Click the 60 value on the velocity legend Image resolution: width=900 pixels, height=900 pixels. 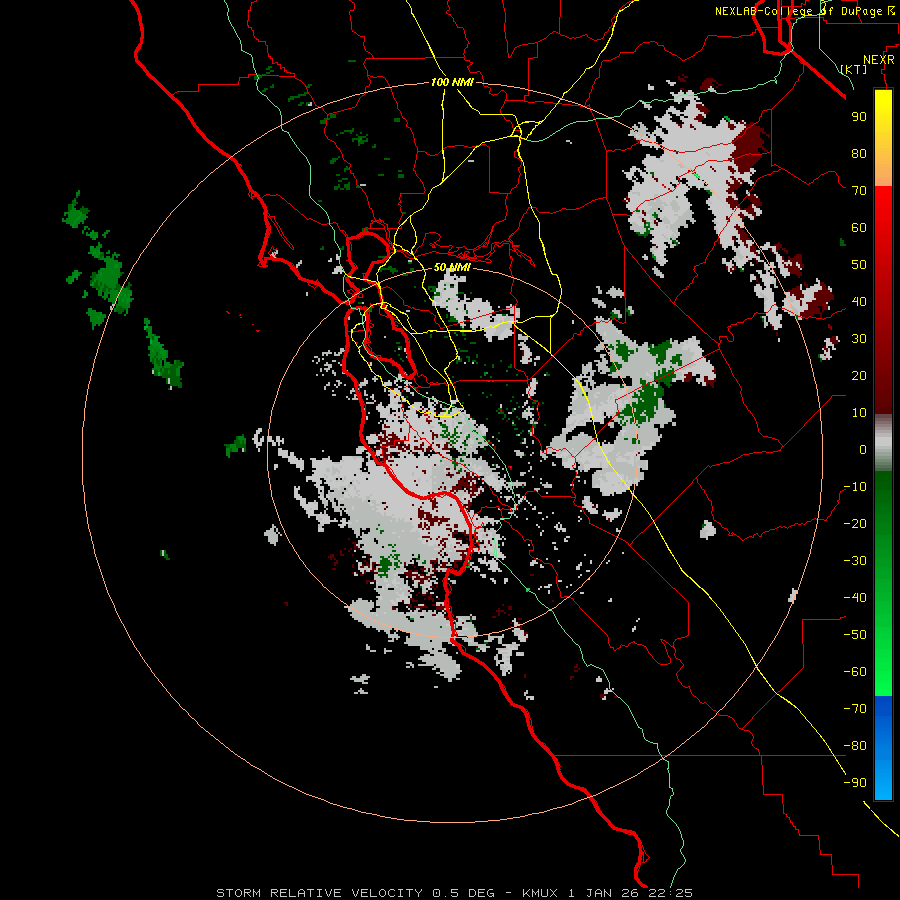tap(859, 228)
